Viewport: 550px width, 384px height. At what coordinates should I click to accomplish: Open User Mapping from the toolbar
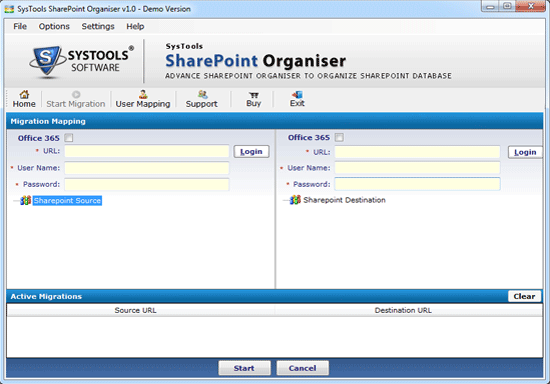(x=143, y=99)
